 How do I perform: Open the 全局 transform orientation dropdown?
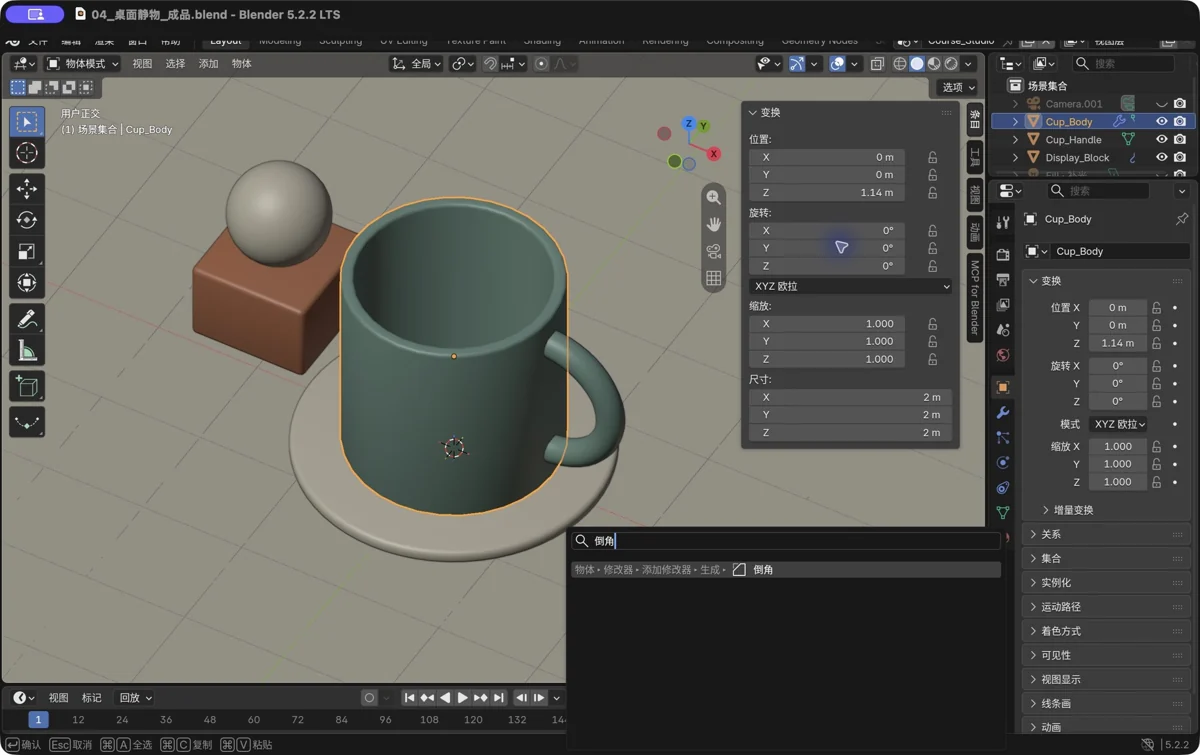[417, 64]
